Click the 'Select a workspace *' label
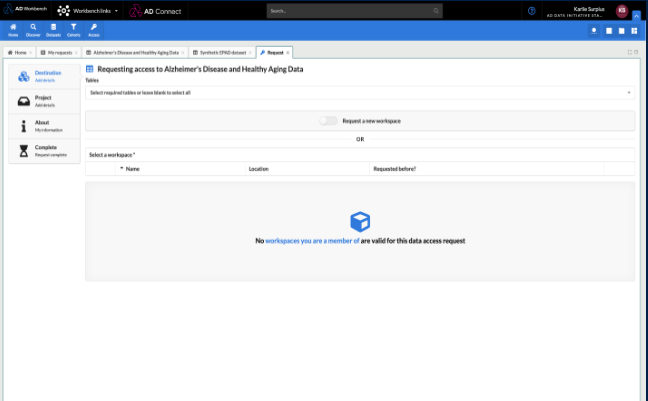The image size is (648, 401). click(x=112, y=155)
